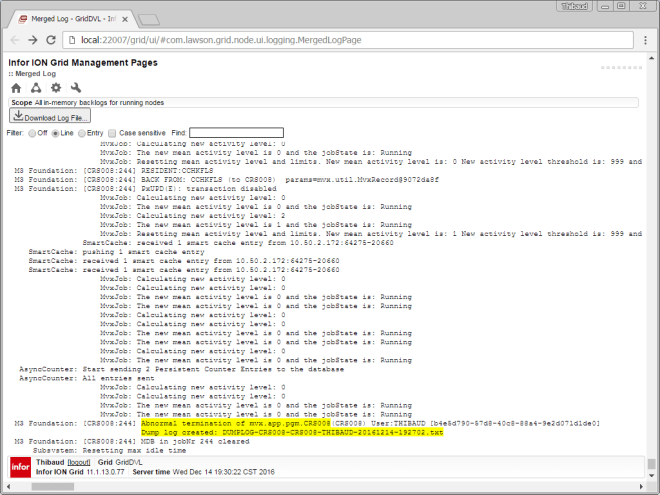660x495 pixels.
Task: Click the browser forward arrow
Action: click(33, 39)
